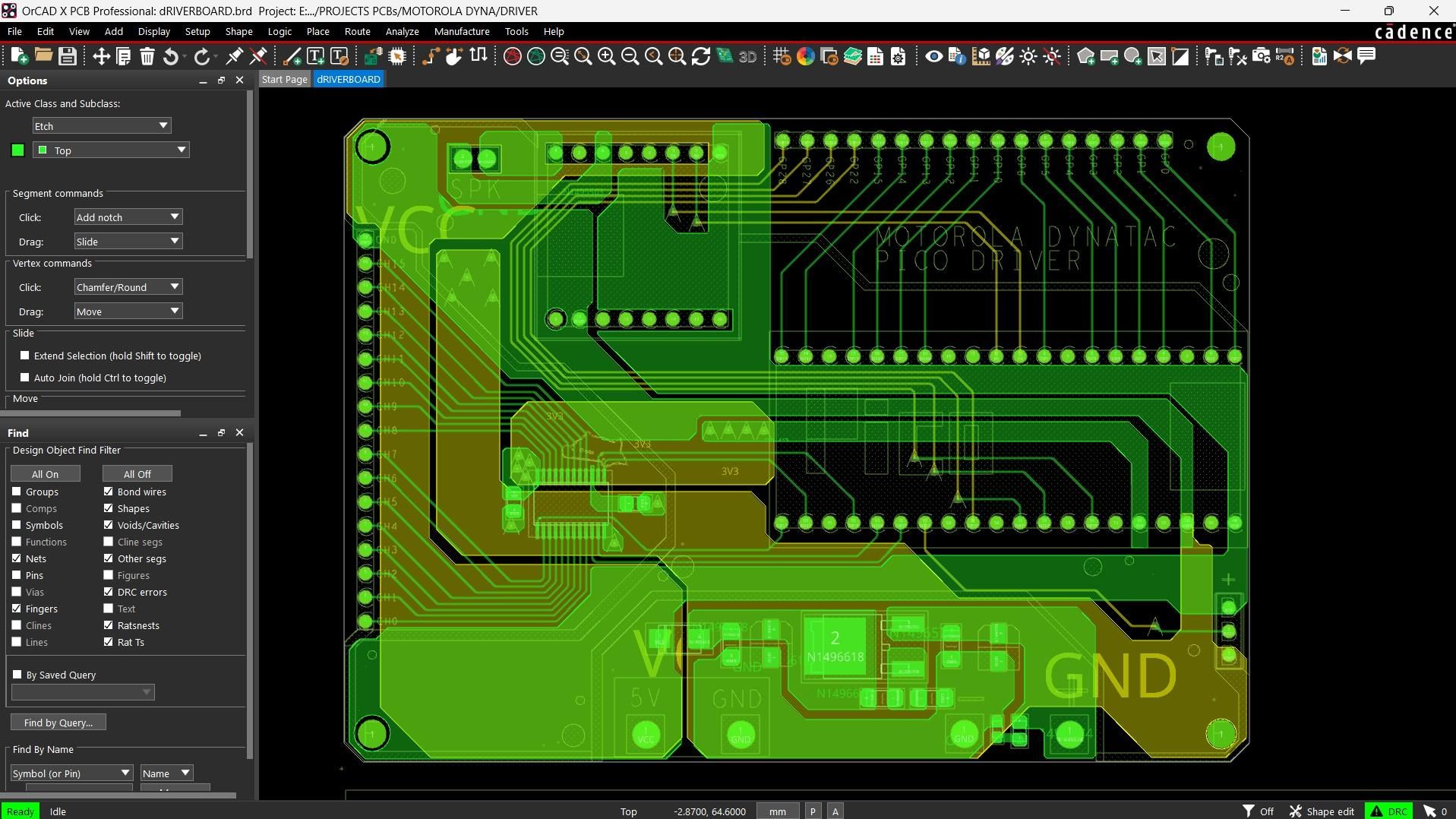The height and width of the screenshot is (819, 1456).
Task: Click the green Top layer color swatch
Action: pos(18,150)
